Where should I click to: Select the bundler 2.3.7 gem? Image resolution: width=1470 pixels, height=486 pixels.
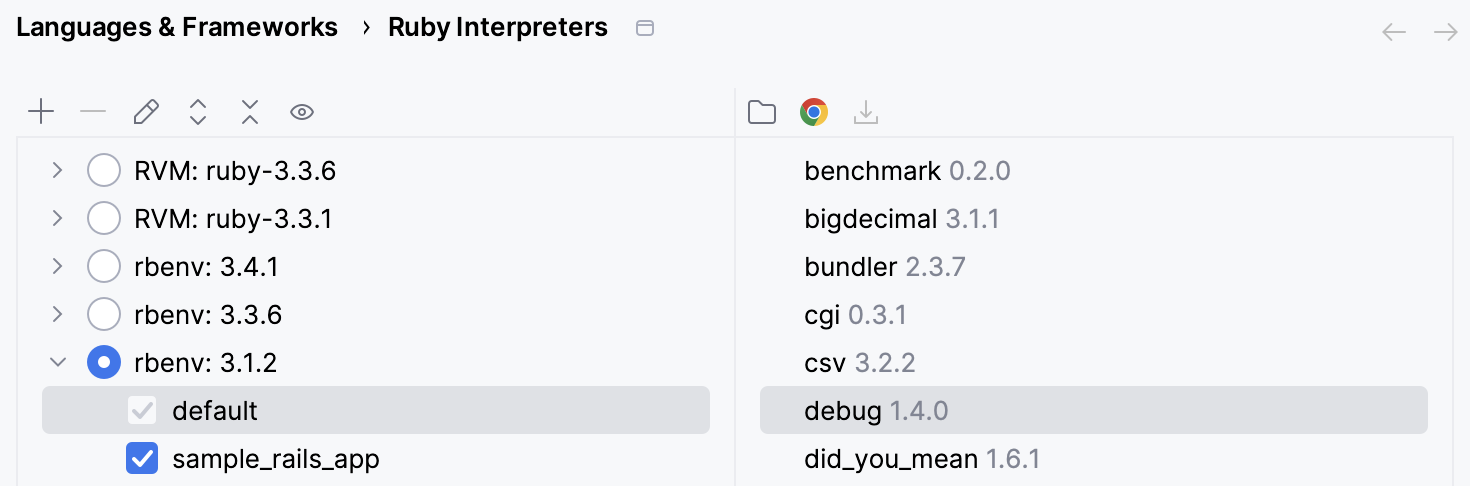pos(884,267)
